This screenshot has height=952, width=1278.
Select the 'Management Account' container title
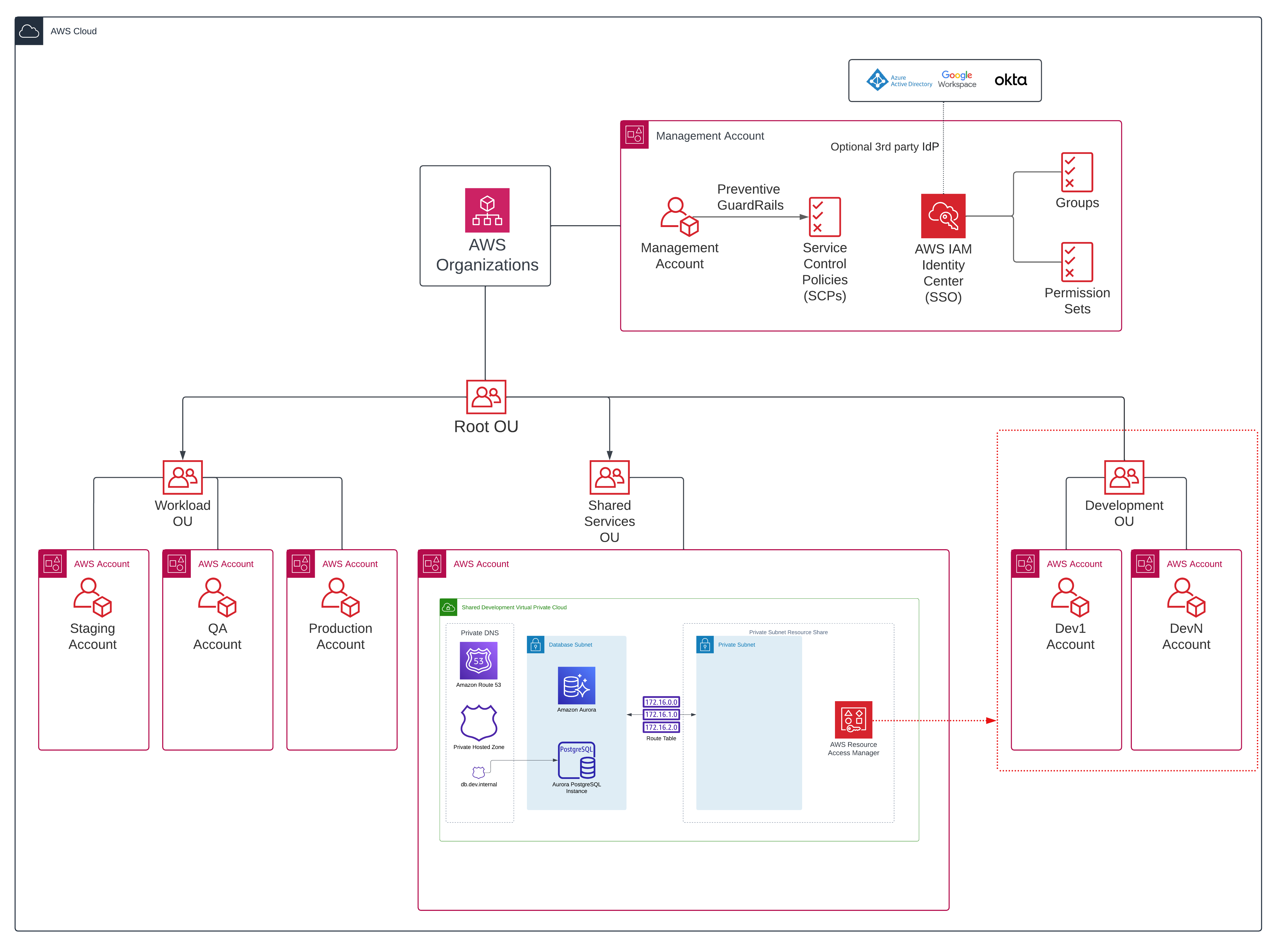[710, 136]
